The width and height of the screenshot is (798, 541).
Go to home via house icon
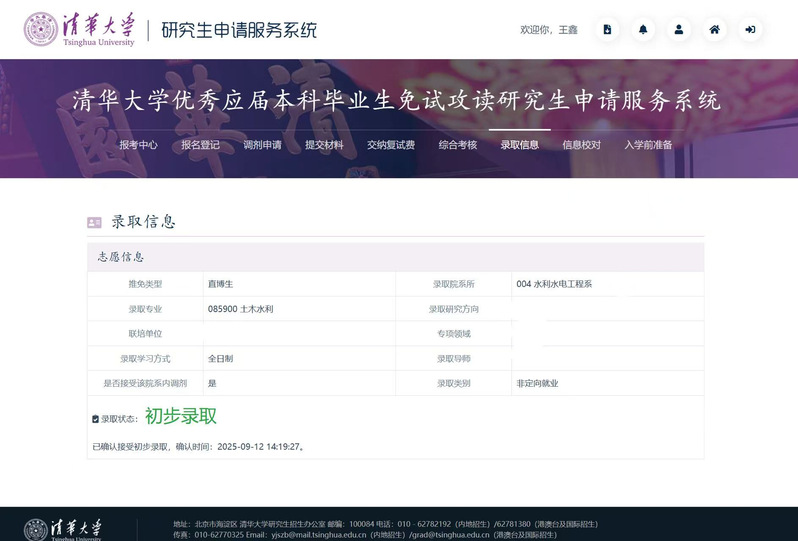coord(714,30)
